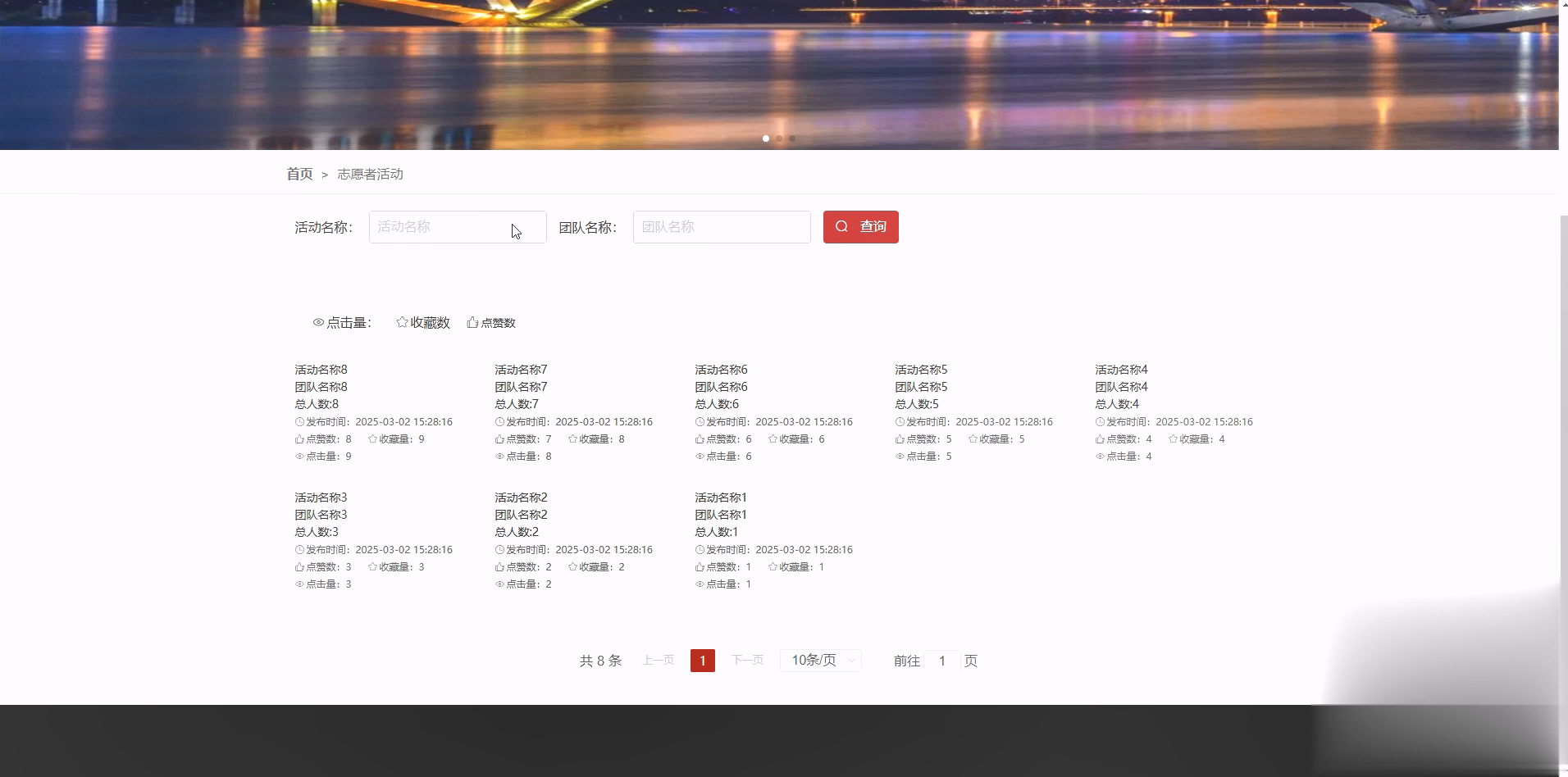Open the 10条/页 page size dropdown
This screenshot has width=1568, height=777.
(819, 660)
